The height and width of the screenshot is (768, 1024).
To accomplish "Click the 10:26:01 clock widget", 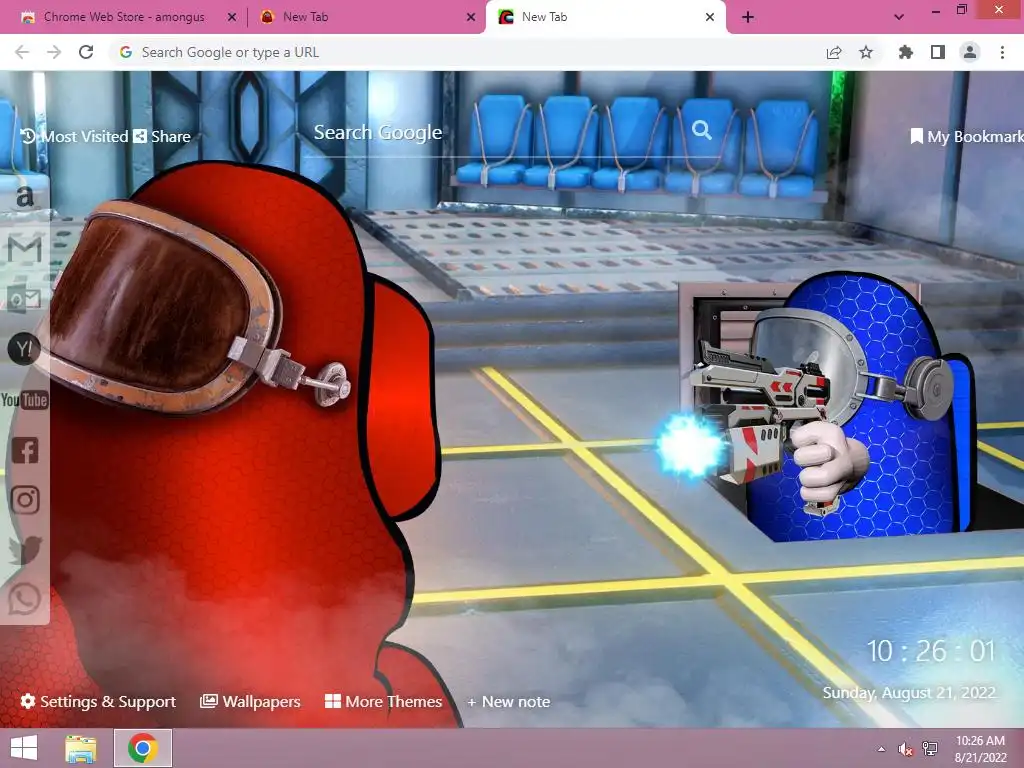I will [x=930, y=651].
